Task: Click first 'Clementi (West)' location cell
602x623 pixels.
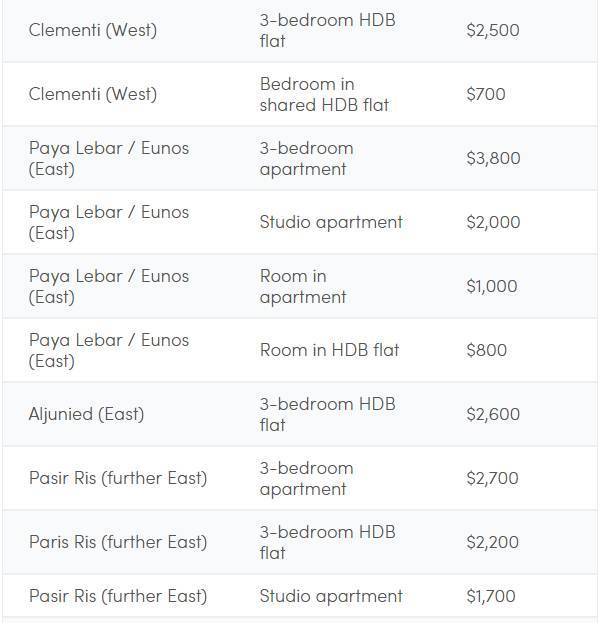Action: [93, 30]
